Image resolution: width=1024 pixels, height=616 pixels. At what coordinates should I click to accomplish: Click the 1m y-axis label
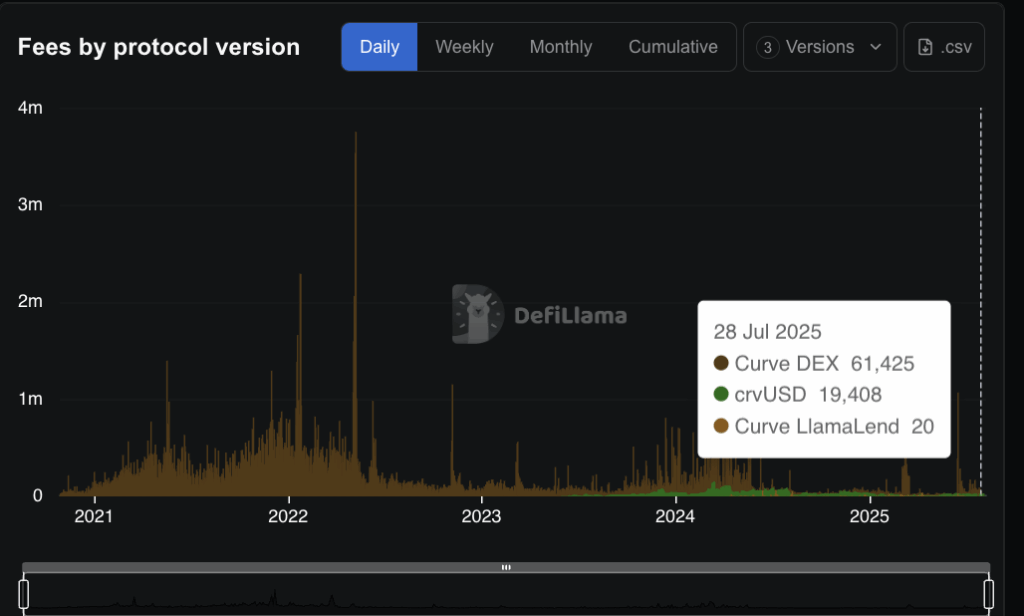pos(30,398)
